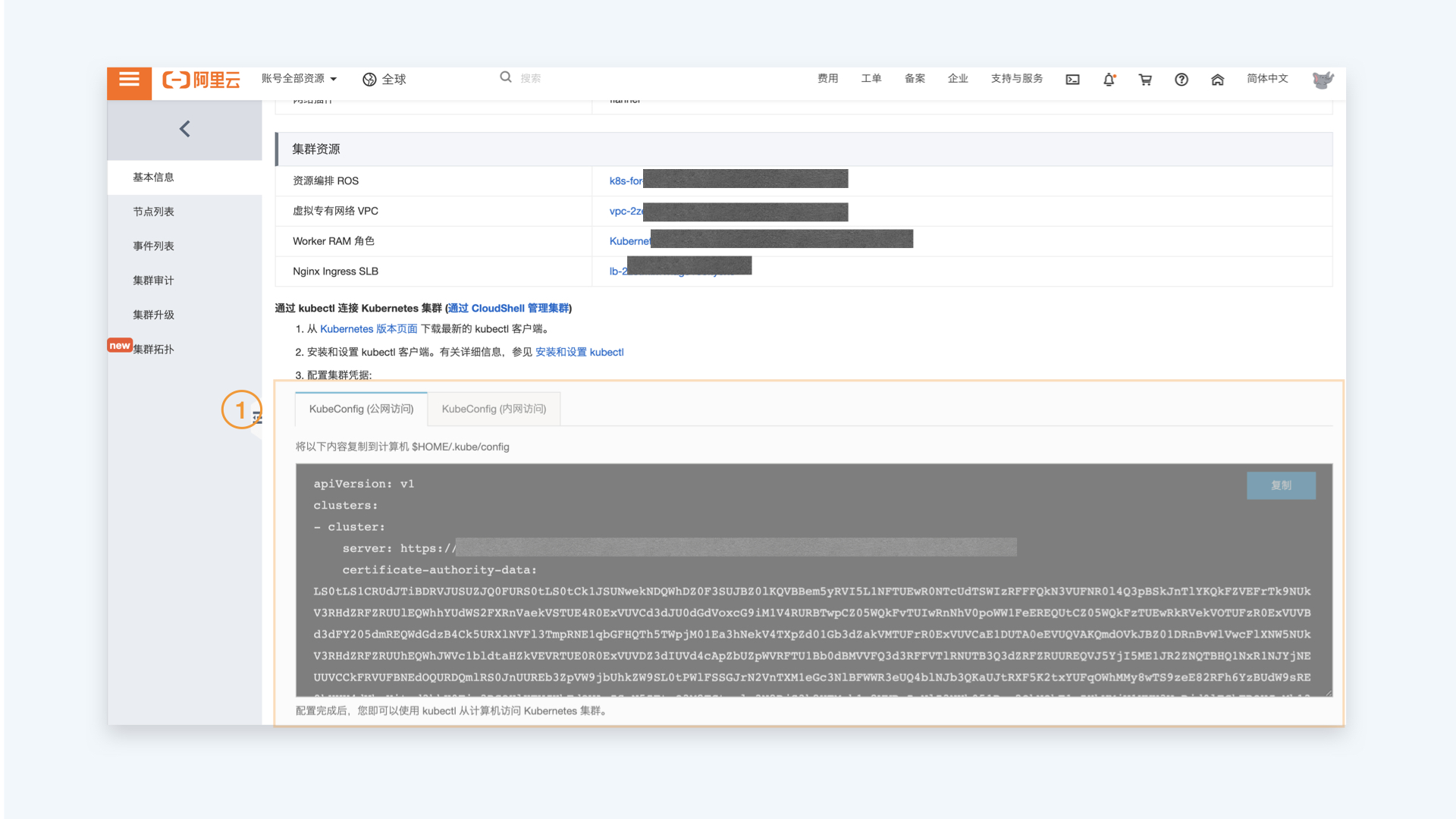Screen dimensions: 1456x819
Task: Open the 企业 menu
Action: [958, 79]
